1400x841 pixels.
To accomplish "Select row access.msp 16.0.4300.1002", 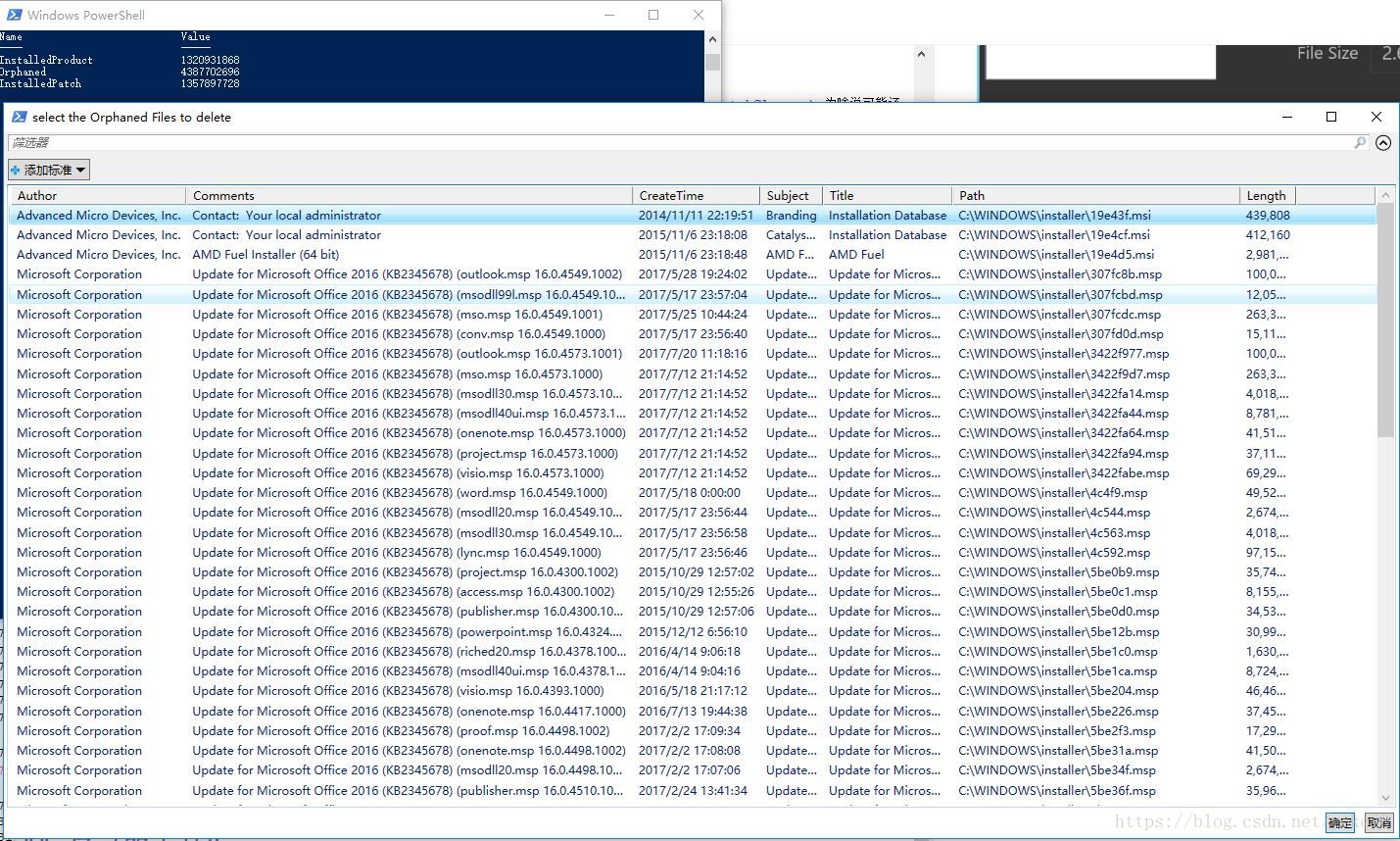I will tap(692, 591).
